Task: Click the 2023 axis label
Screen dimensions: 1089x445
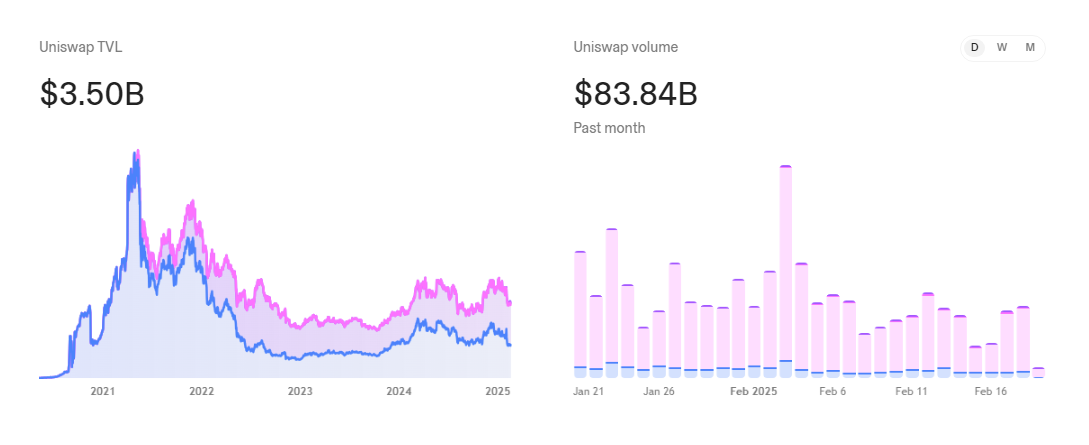Action: click(300, 392)
